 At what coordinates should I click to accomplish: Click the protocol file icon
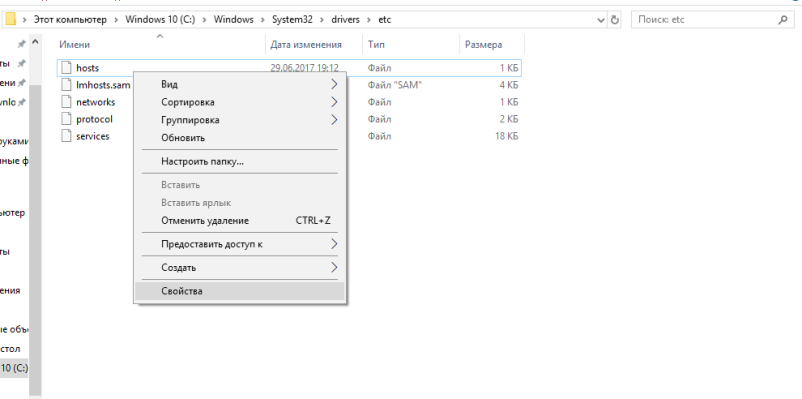click(66, 119)
